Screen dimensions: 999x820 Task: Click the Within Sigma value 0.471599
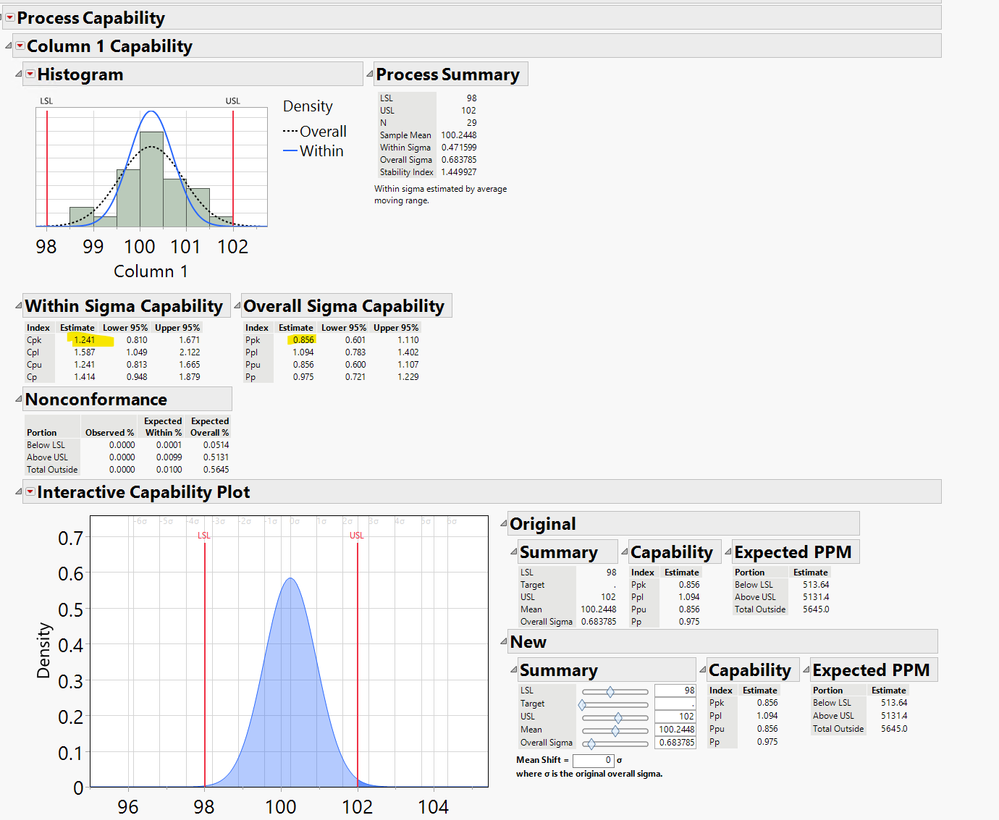point(459,147)
